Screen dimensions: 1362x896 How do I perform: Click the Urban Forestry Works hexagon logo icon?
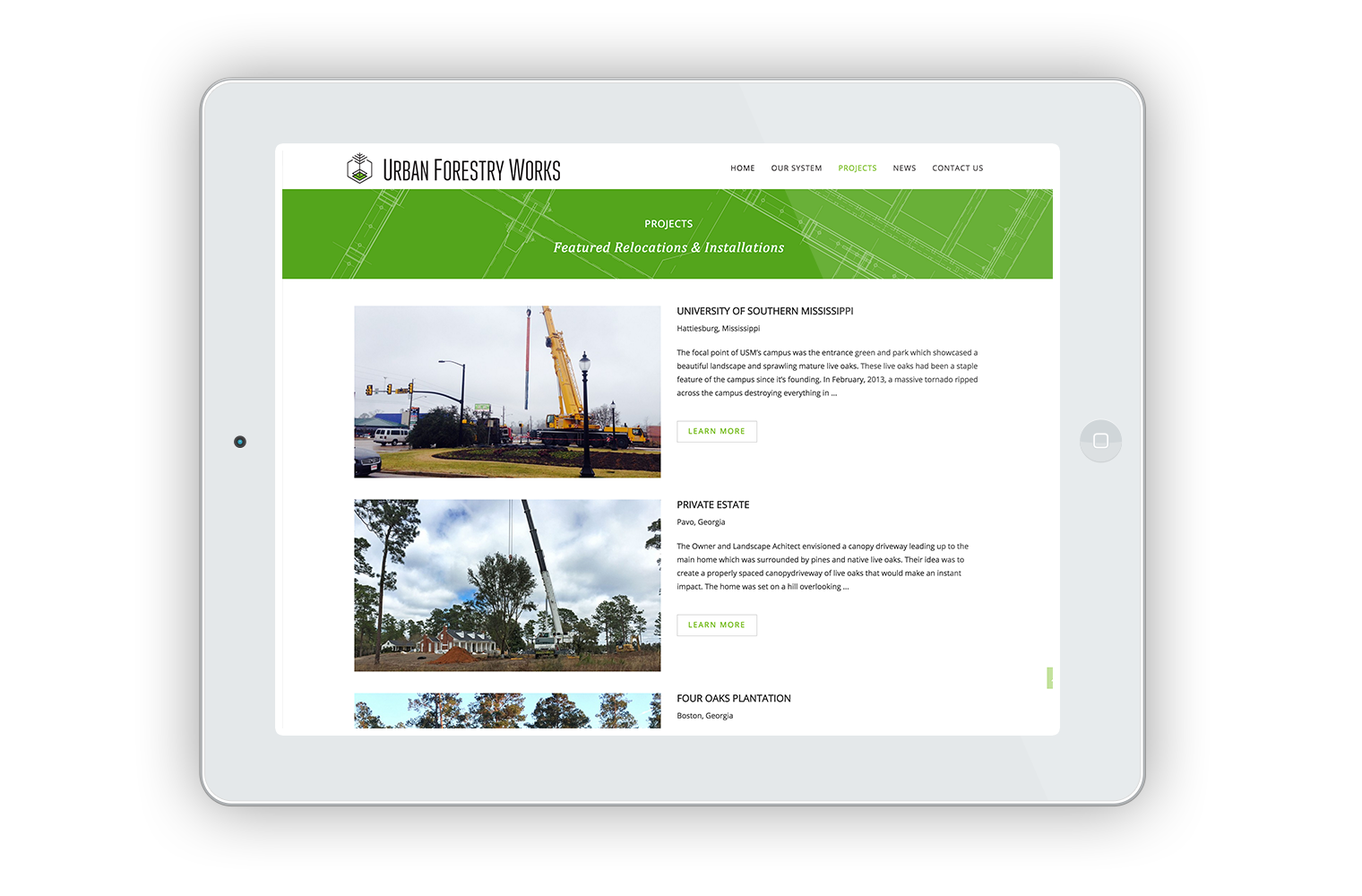[359, 168]
